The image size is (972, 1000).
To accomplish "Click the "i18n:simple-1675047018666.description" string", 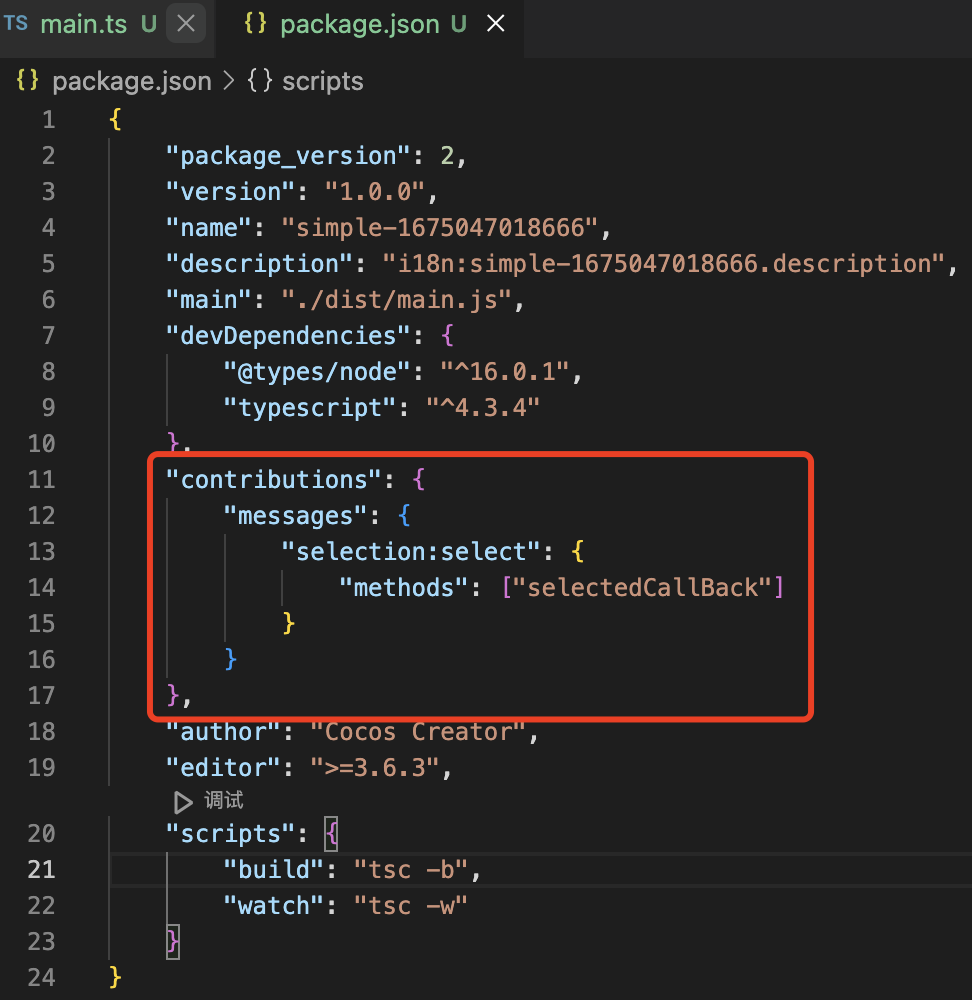I will coord(664,264).
